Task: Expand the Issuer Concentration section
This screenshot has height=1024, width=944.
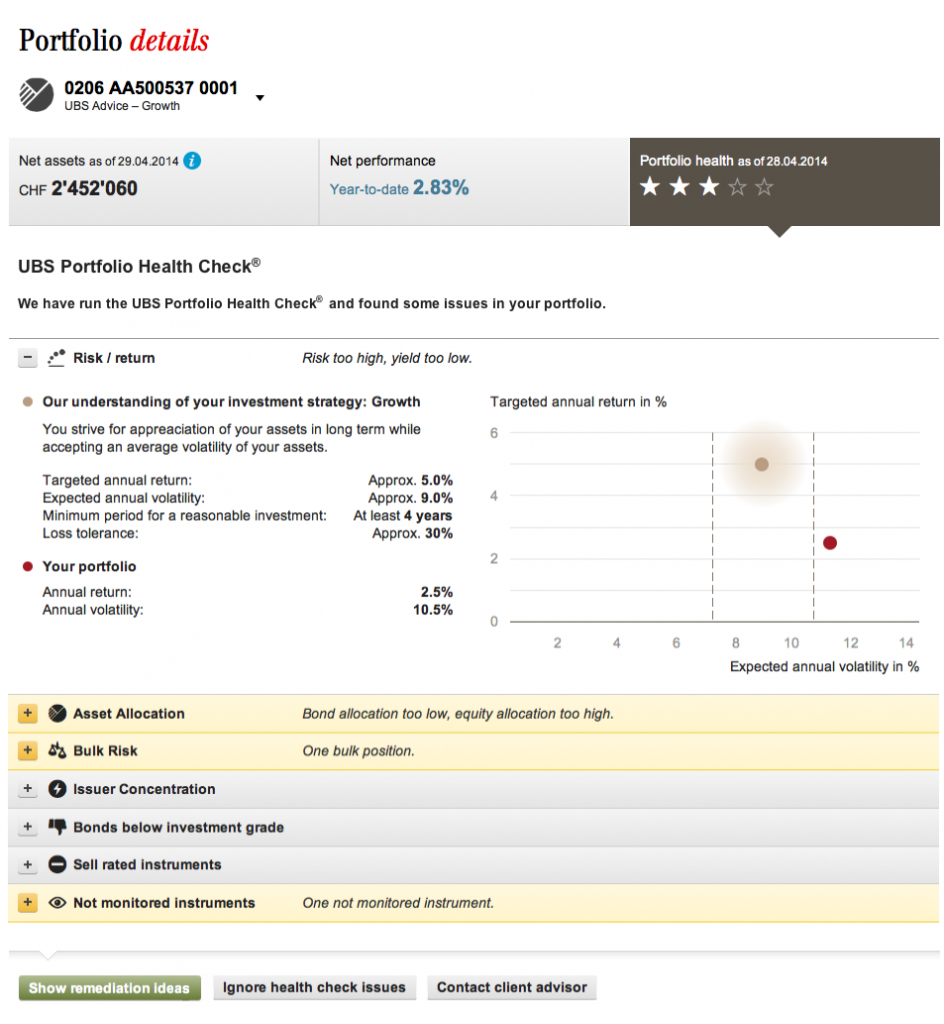Action: 27,789
